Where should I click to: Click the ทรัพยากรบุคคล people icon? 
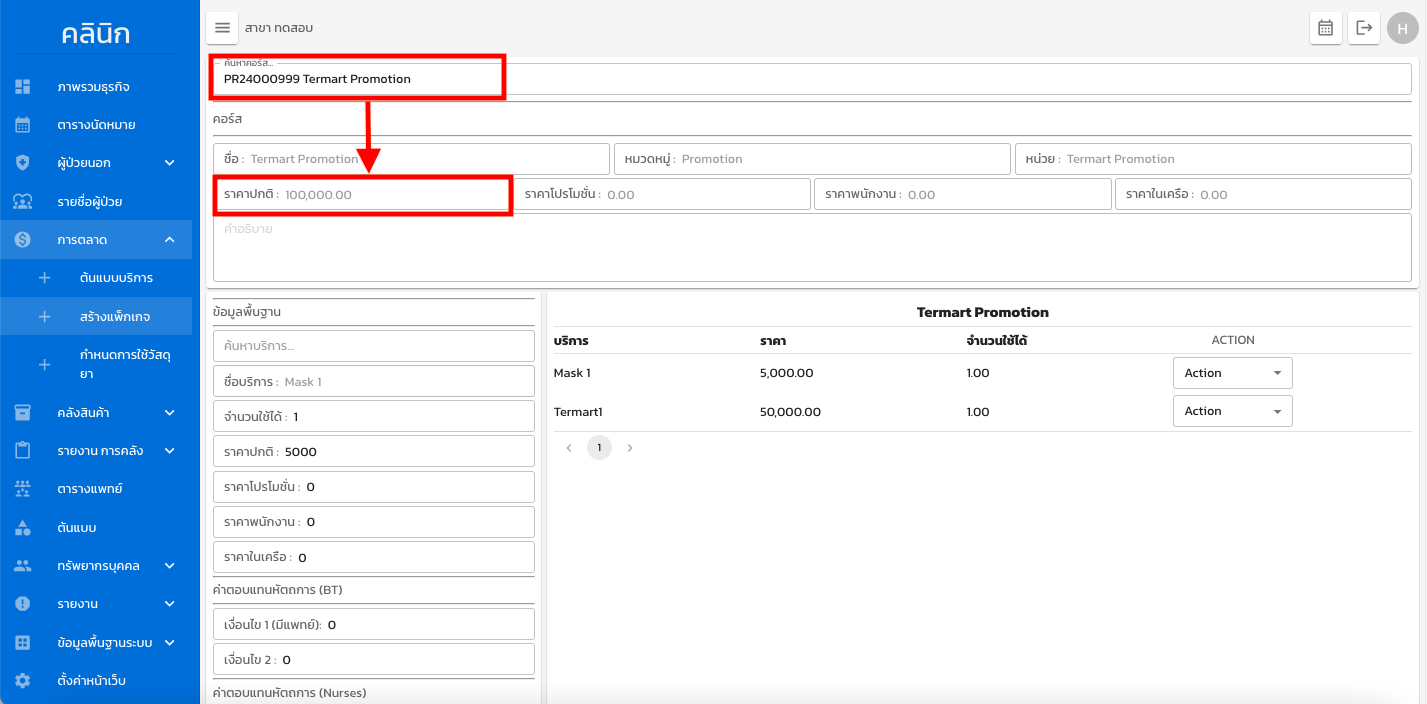[23, 566]
